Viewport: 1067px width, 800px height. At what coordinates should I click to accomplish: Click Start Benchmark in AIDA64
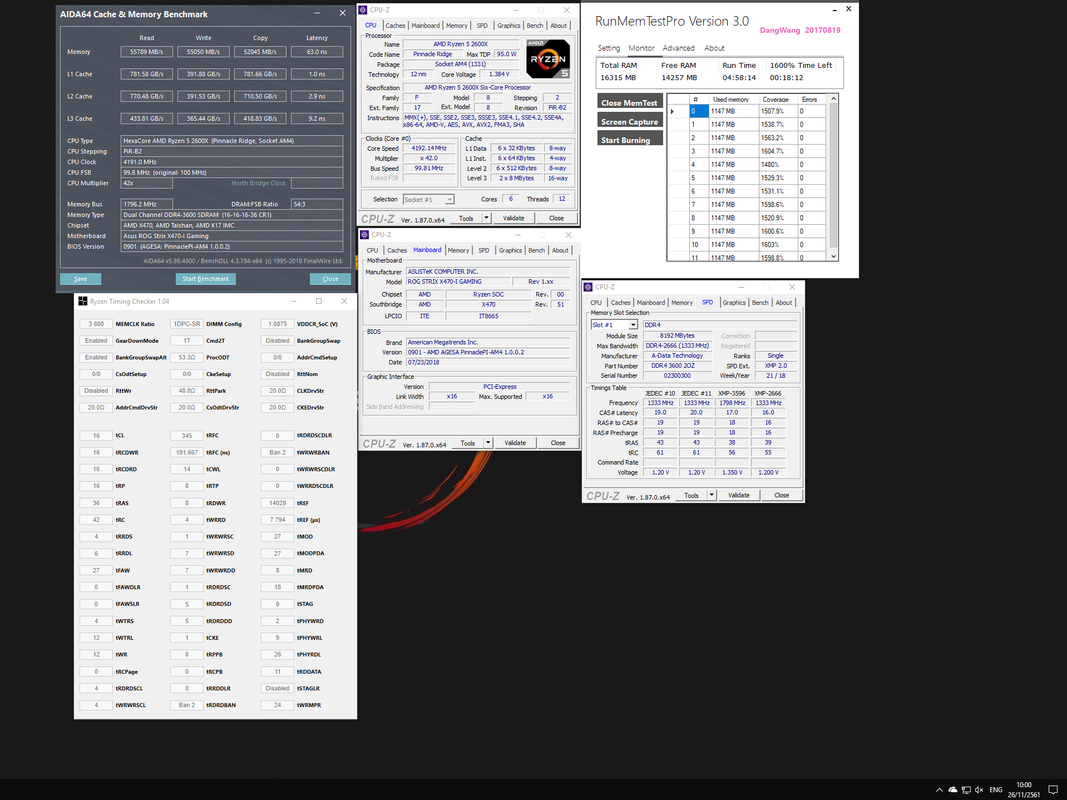(206, 279)
